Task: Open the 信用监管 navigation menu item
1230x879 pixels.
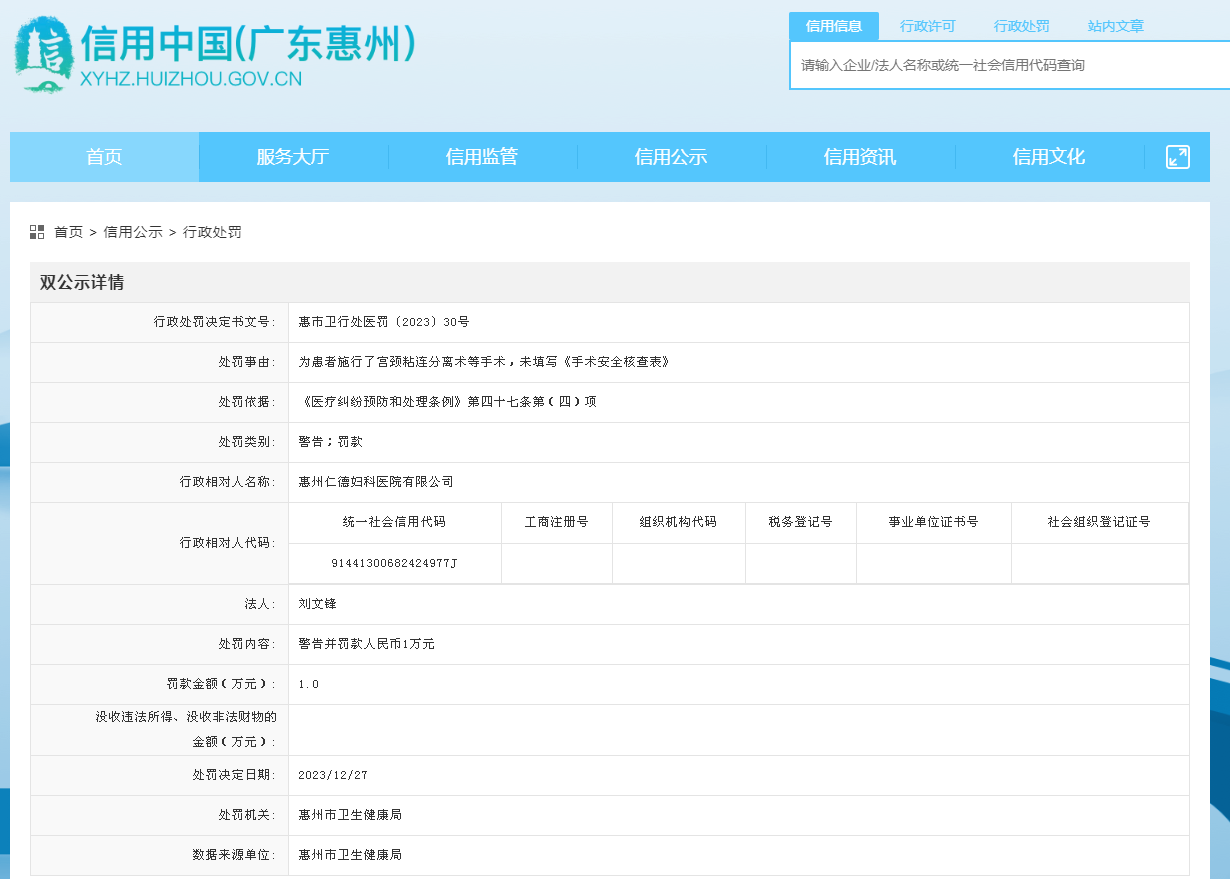Action: tap(482, 157)
